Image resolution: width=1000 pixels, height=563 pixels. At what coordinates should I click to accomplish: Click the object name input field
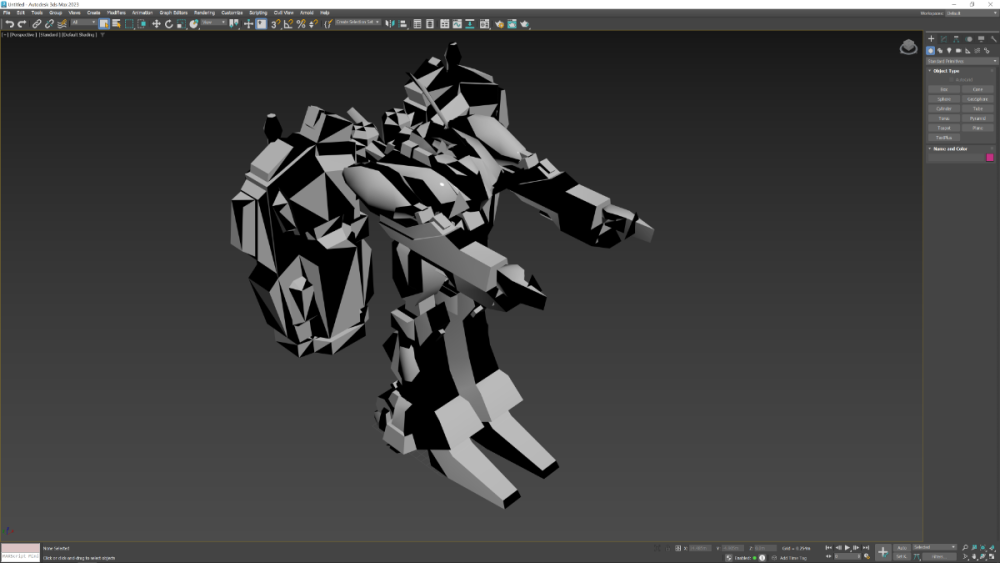point(956,157)
